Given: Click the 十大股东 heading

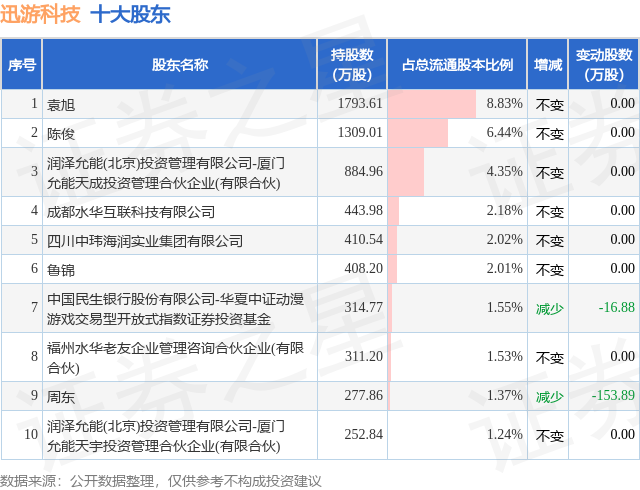Looking at the screenshot, I should tap(130, 14).
